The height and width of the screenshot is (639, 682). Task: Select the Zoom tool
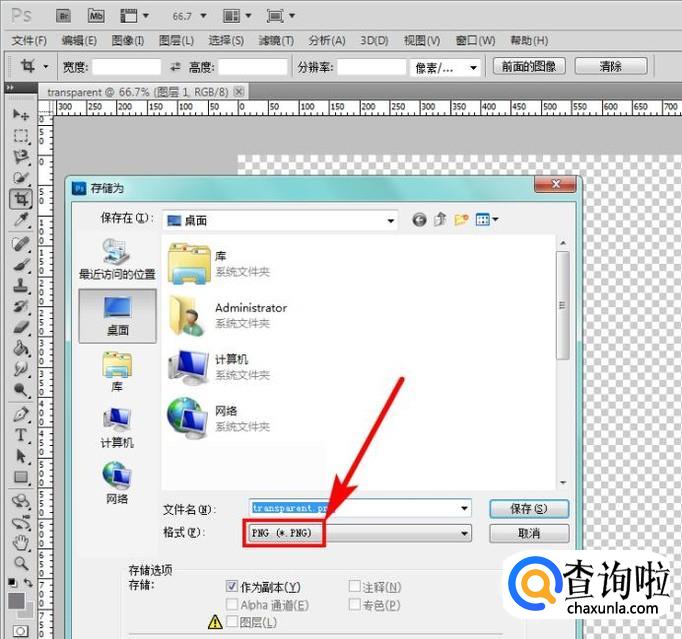click(x=20, y=564)
